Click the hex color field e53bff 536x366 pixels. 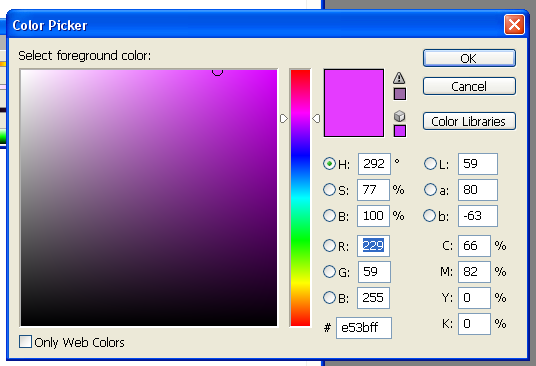click(364, 328)
